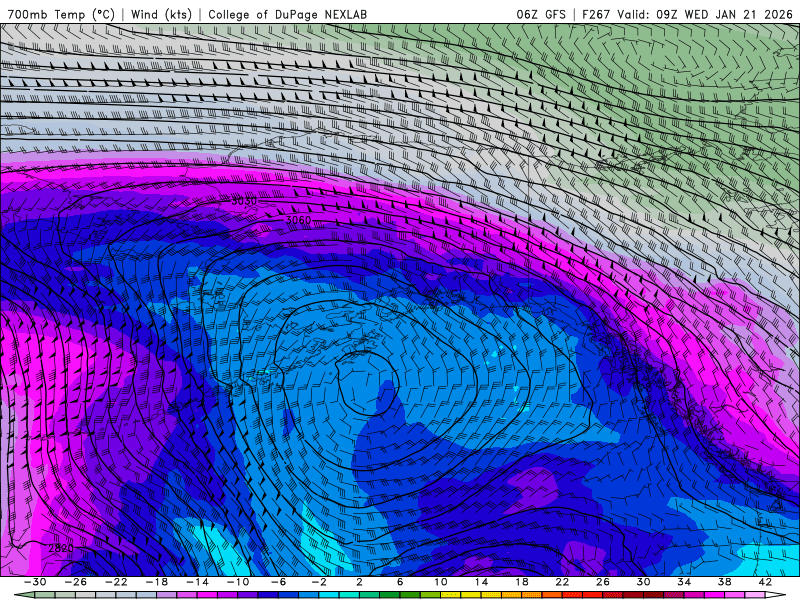Click the '3060' height contour label
Image resolution: width=800 pixels, height=600 pixels.
pos(298,220)
